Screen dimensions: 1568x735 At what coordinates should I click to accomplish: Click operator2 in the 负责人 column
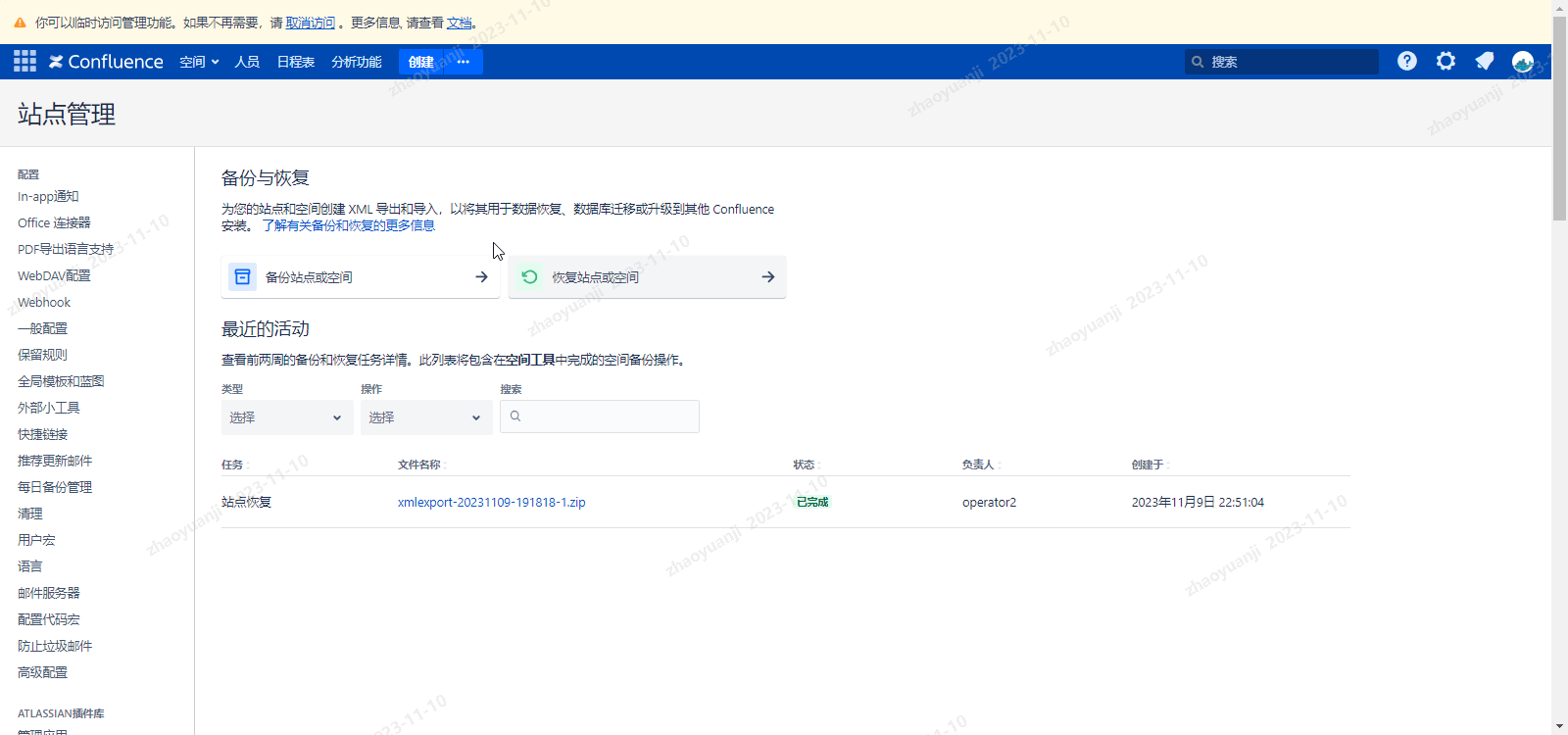tap(990, 503)
